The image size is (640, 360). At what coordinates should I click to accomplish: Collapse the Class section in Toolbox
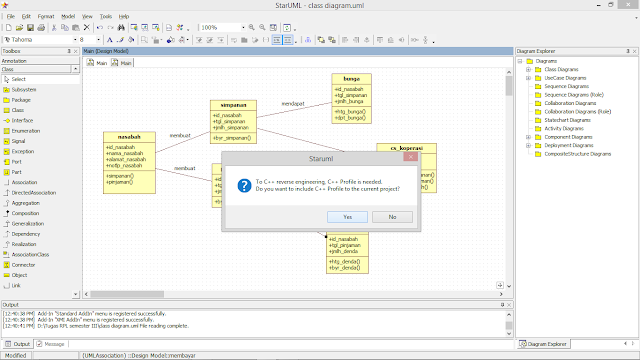point(76,69)
